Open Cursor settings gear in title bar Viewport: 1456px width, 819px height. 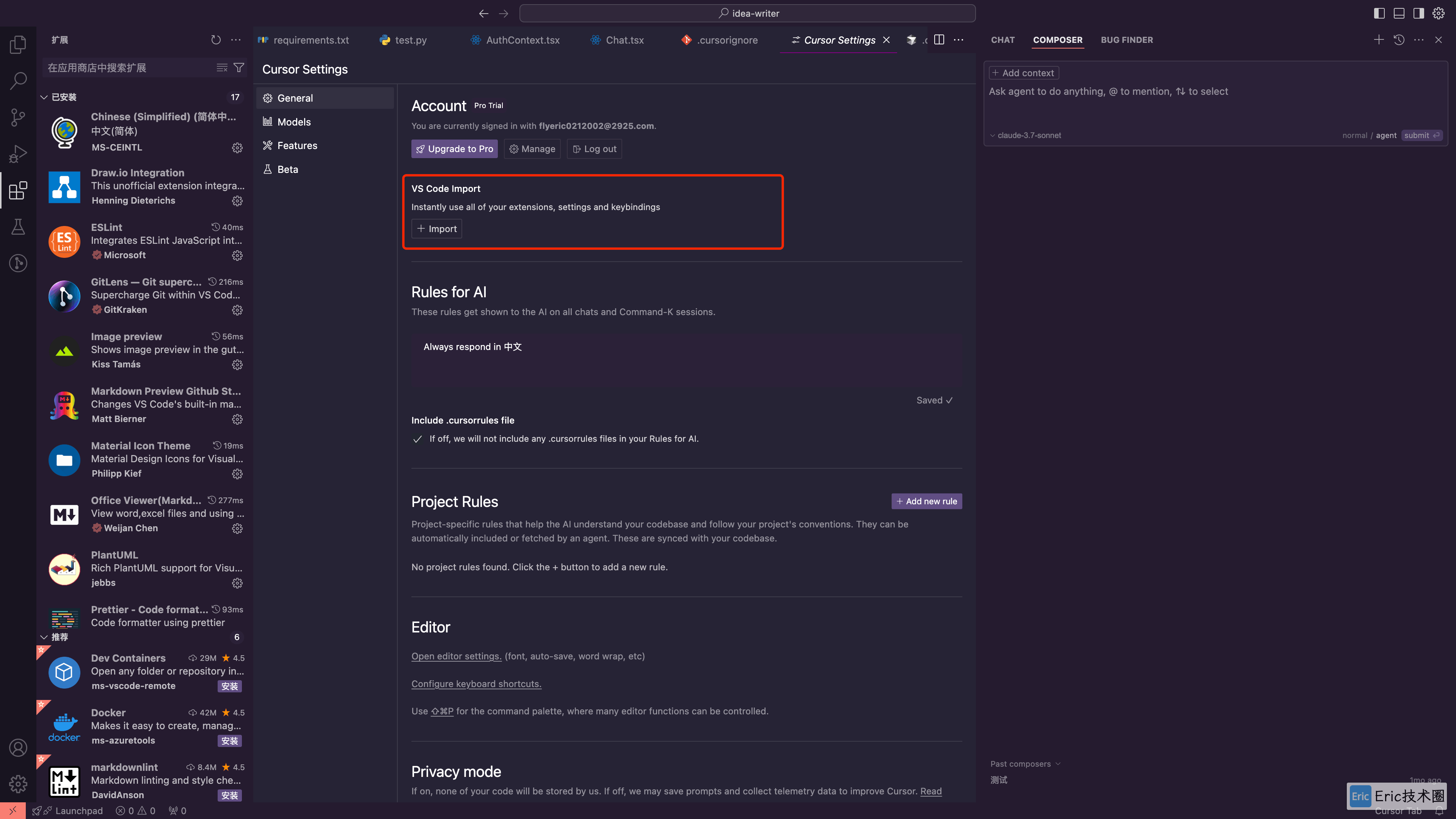tap(1439, 13)
